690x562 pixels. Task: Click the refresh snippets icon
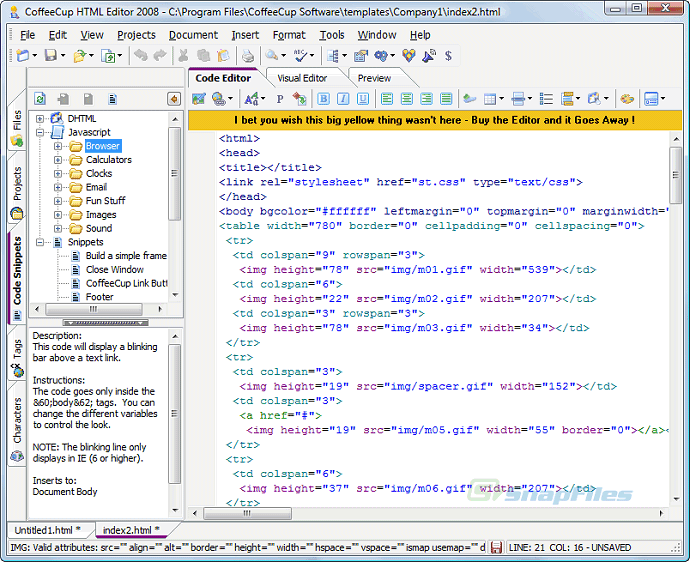[x=40, y=99]
